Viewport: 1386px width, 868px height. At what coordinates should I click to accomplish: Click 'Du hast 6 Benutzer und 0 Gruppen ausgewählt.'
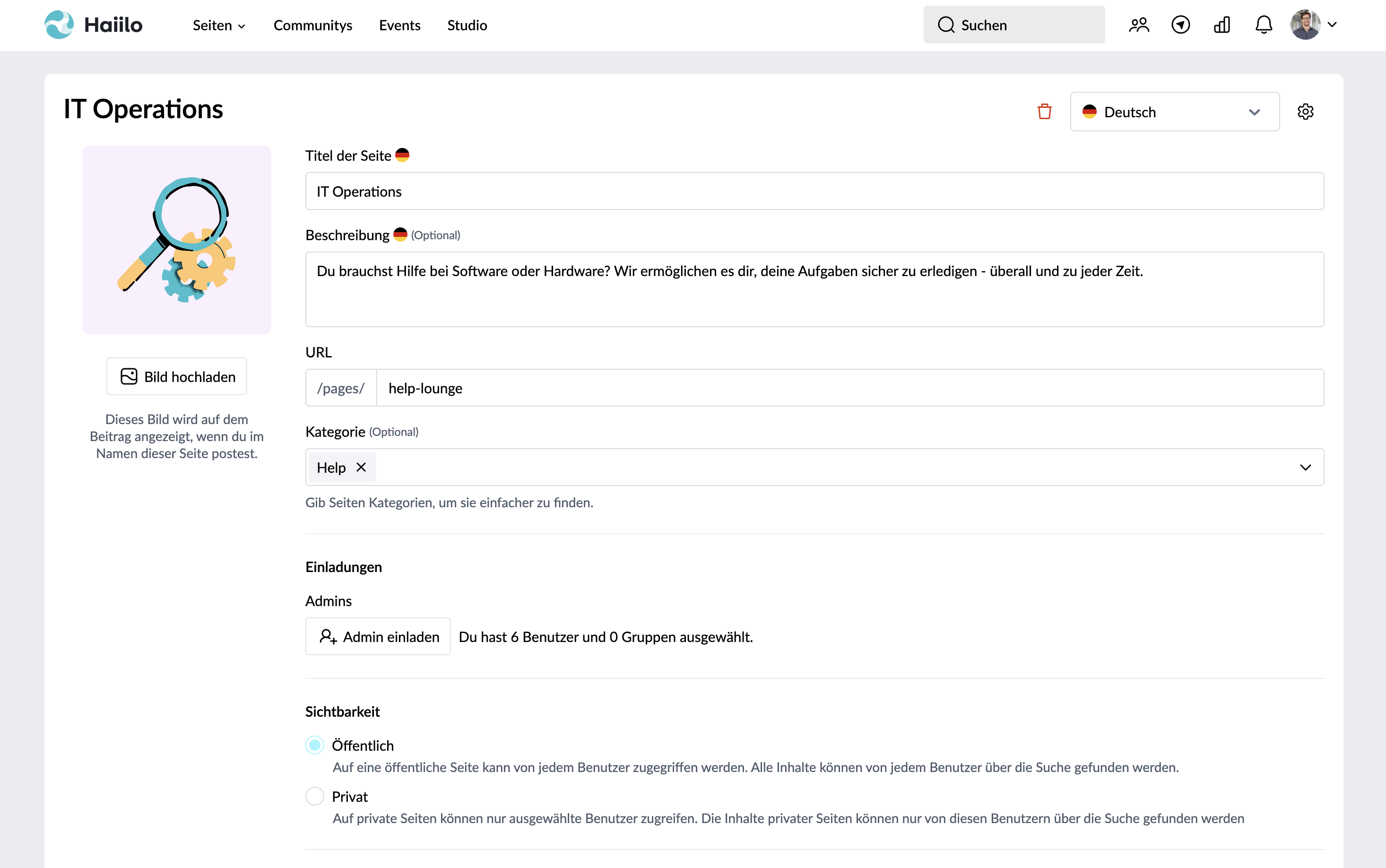pyautogui.click(x=606, y=637)
